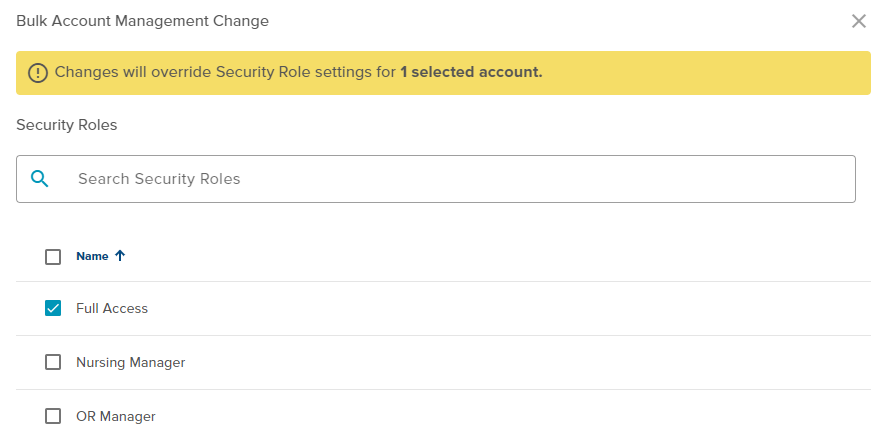Click the empty area of Nursing Manager row
The image size is (882, 446).
click(x=500, y=362)
